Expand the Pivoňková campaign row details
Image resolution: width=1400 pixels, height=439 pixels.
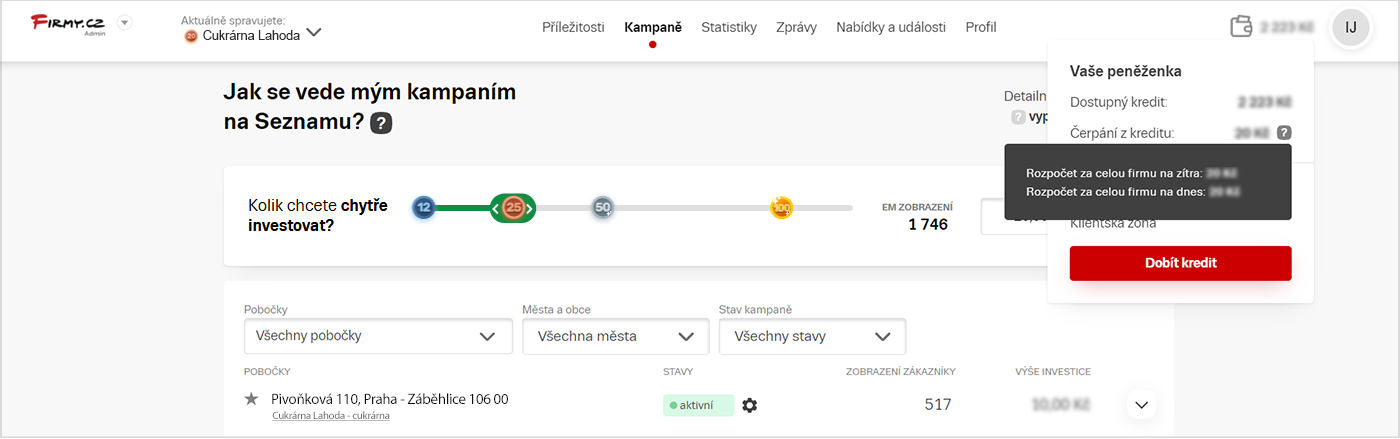1142,405
